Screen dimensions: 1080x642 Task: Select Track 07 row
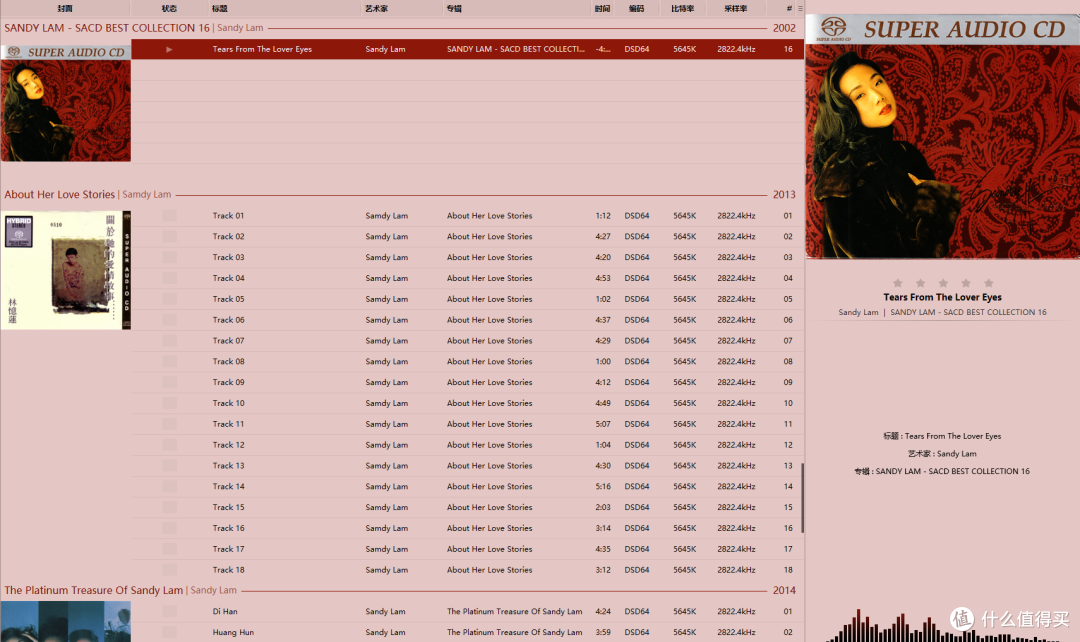point(467,340)
